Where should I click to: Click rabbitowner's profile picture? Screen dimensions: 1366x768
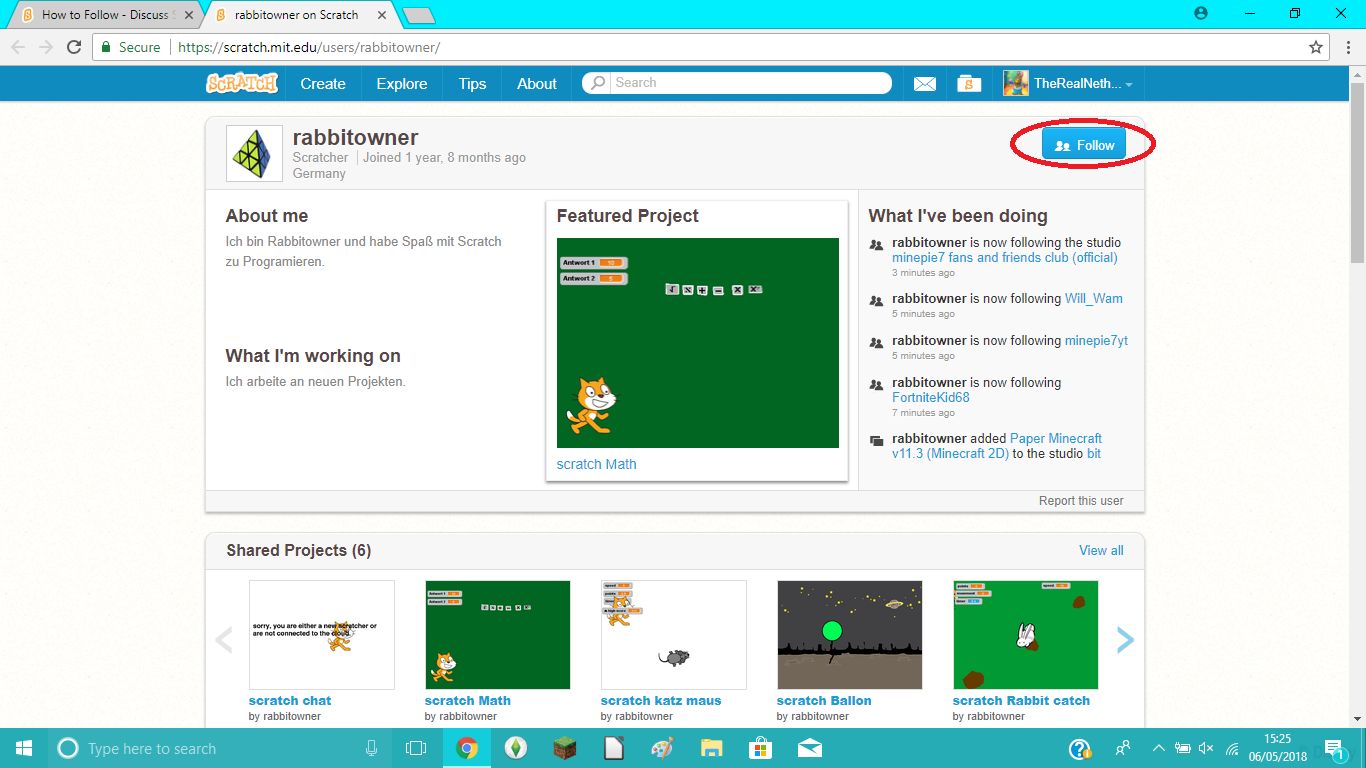254,153
